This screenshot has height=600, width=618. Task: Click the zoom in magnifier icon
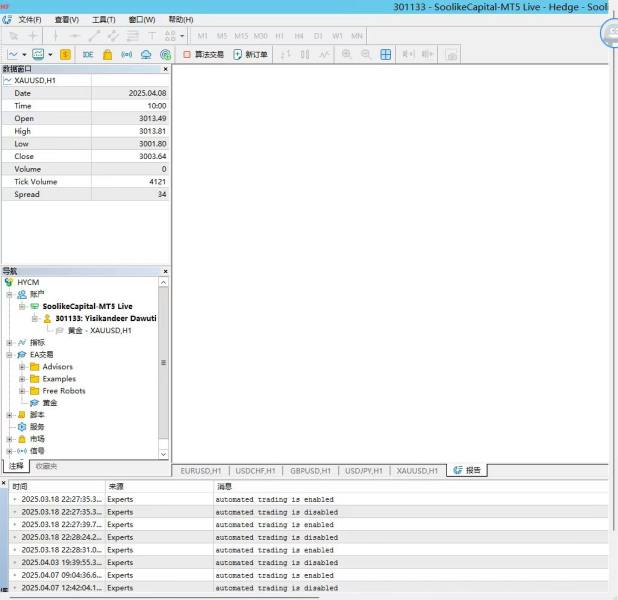[347, 54]
